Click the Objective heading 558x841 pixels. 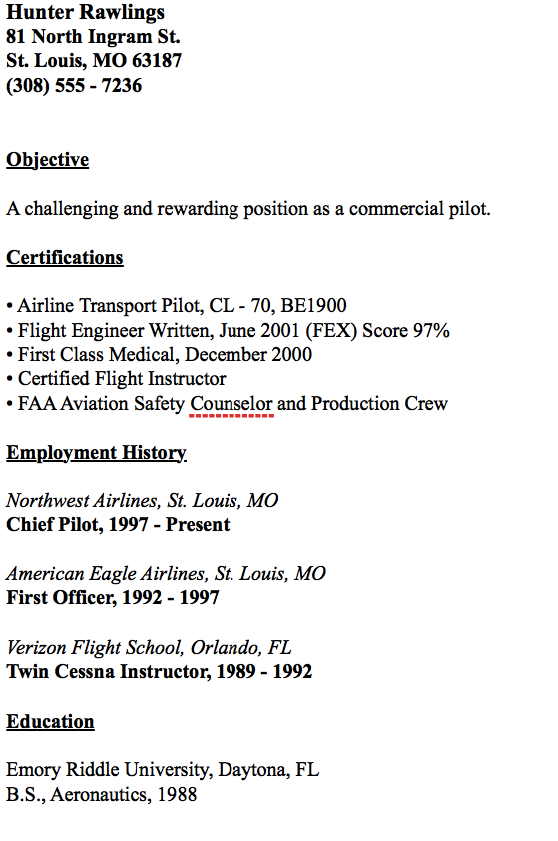click(x=48, y=160)
